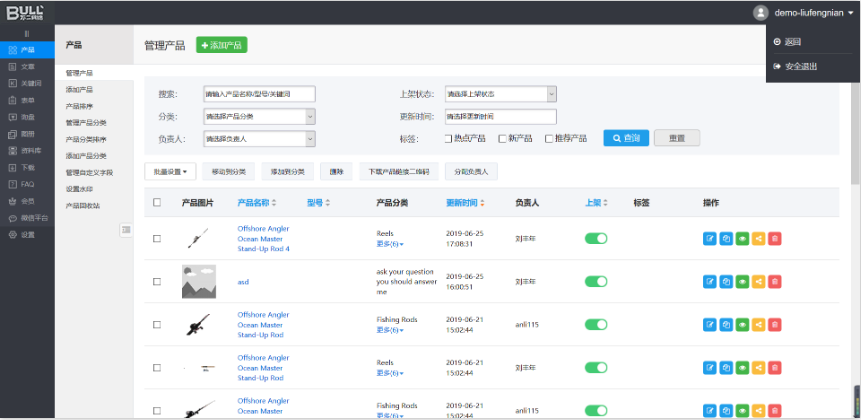Tick the select-all checkbox in table header
The height and width of the screenshot is (420, 861).
pyautogui.click(x=157, y=203)
